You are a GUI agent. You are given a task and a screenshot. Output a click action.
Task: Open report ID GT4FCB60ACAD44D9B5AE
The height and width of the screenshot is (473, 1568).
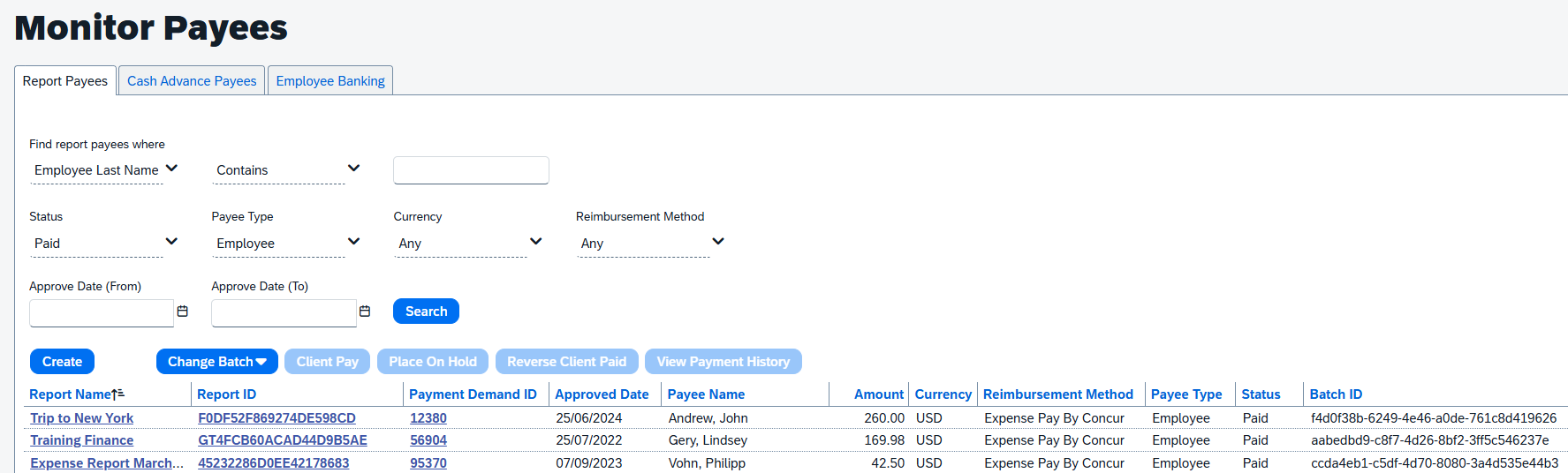[283, 440]
